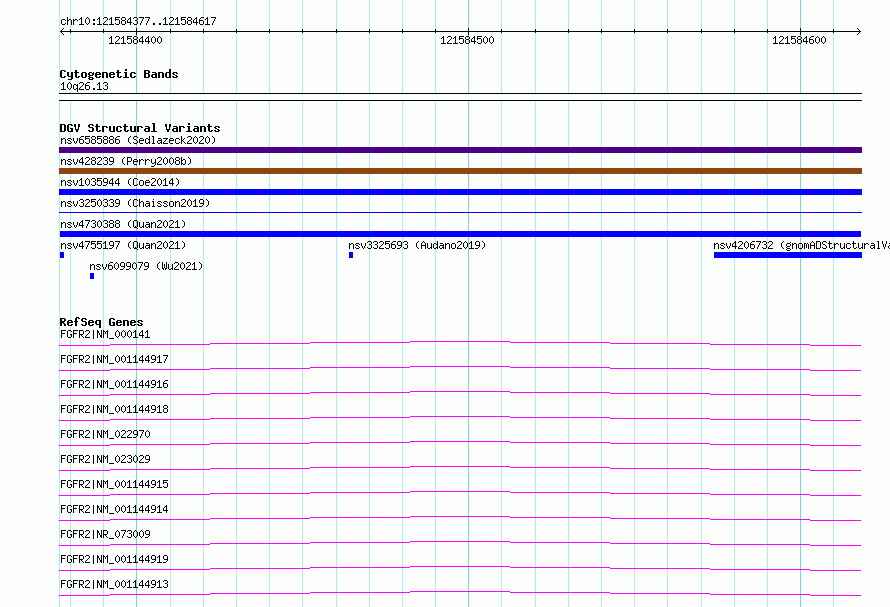Open the nsv4206732 gnomAD variant label
The height and width of the screenshot is (607, 890).
(801, 245)
